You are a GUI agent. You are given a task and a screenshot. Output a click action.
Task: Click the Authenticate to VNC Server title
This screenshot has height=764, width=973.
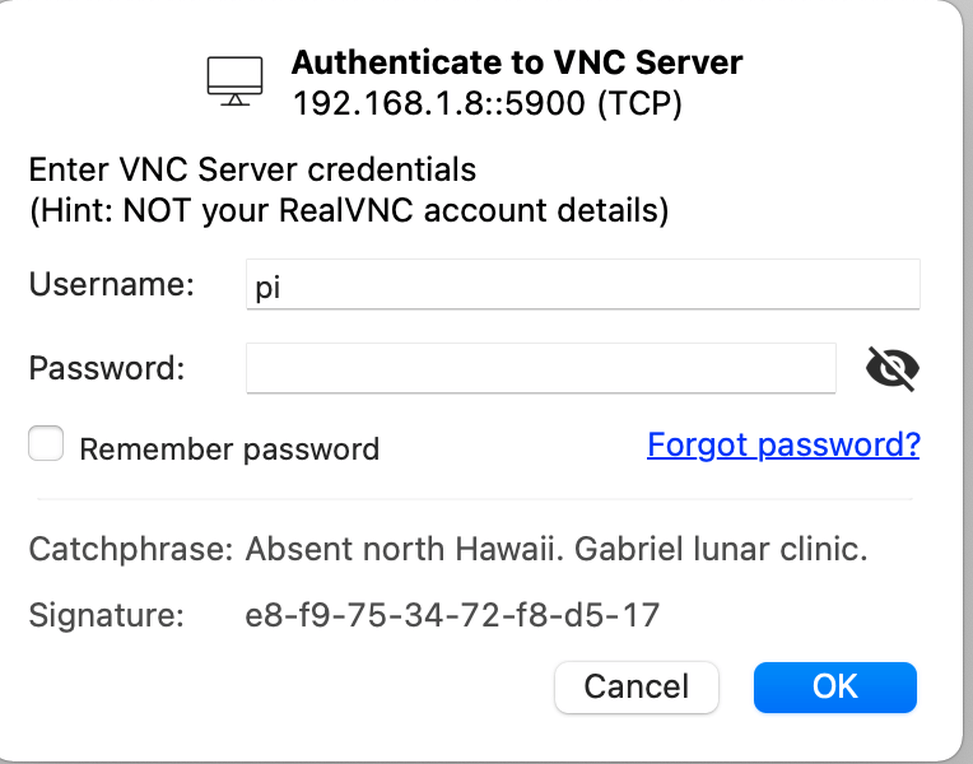pyautogui.click(x=517, y=62)
